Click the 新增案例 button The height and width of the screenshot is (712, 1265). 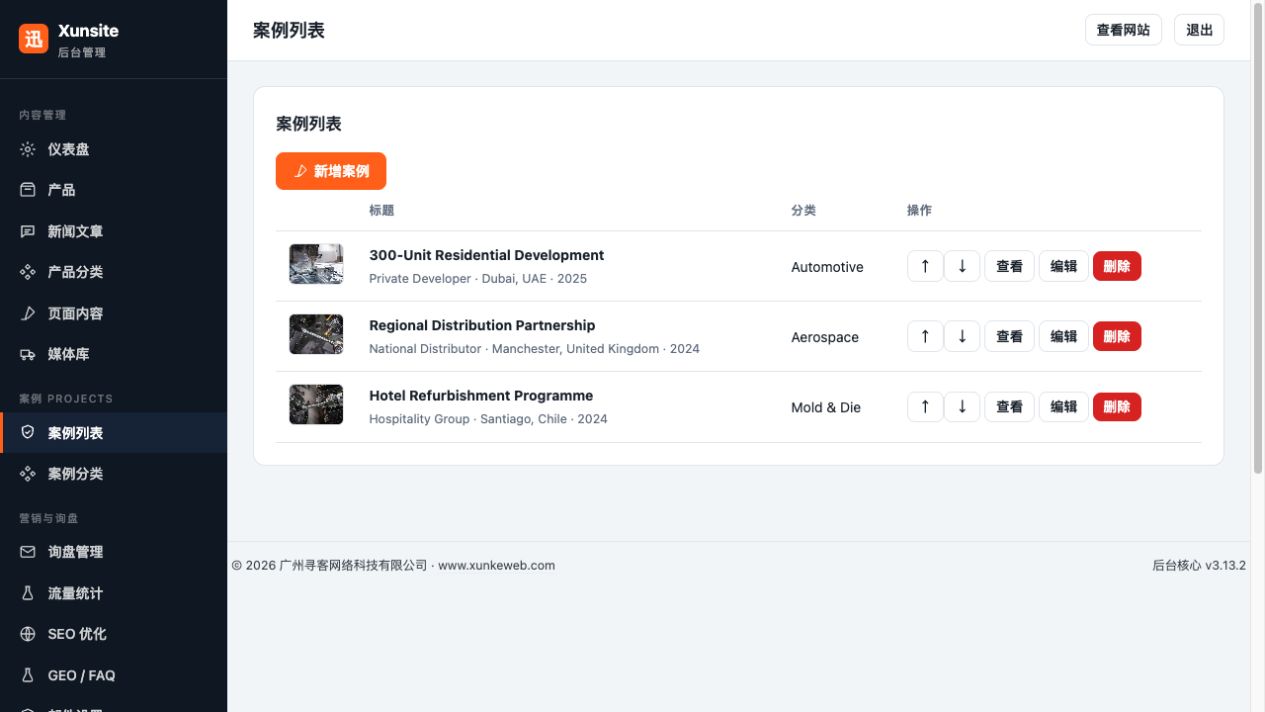pyautogui.click(x=331, y=171)
